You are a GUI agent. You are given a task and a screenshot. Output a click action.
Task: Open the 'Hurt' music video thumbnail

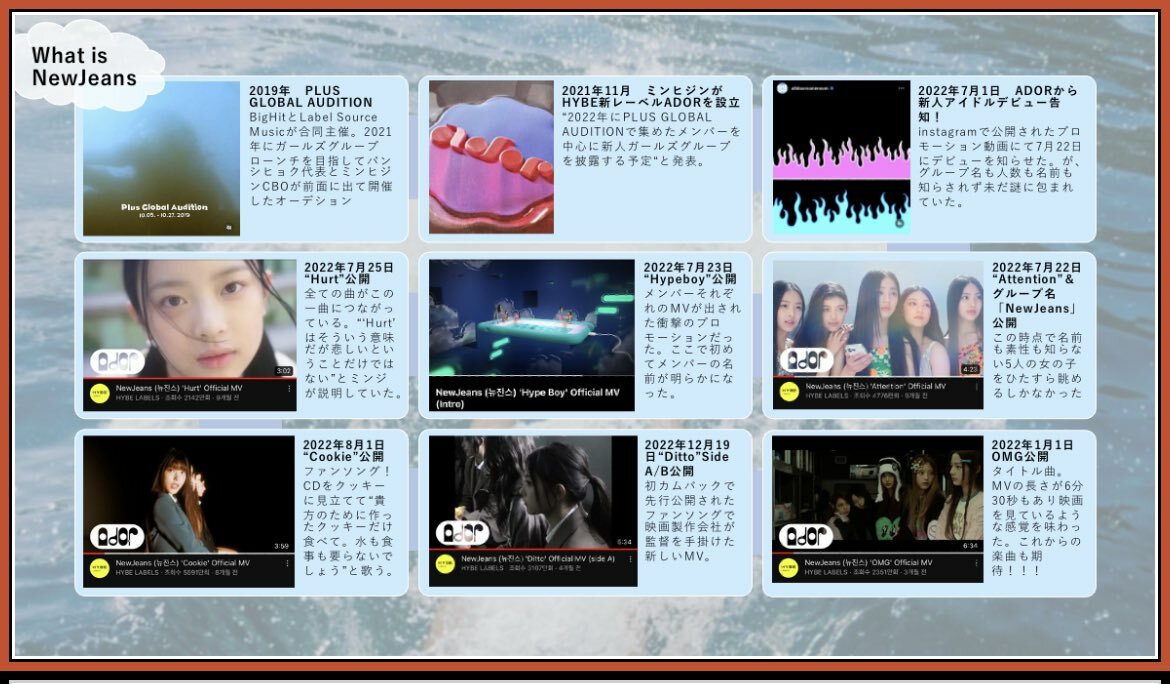(190, 319)
